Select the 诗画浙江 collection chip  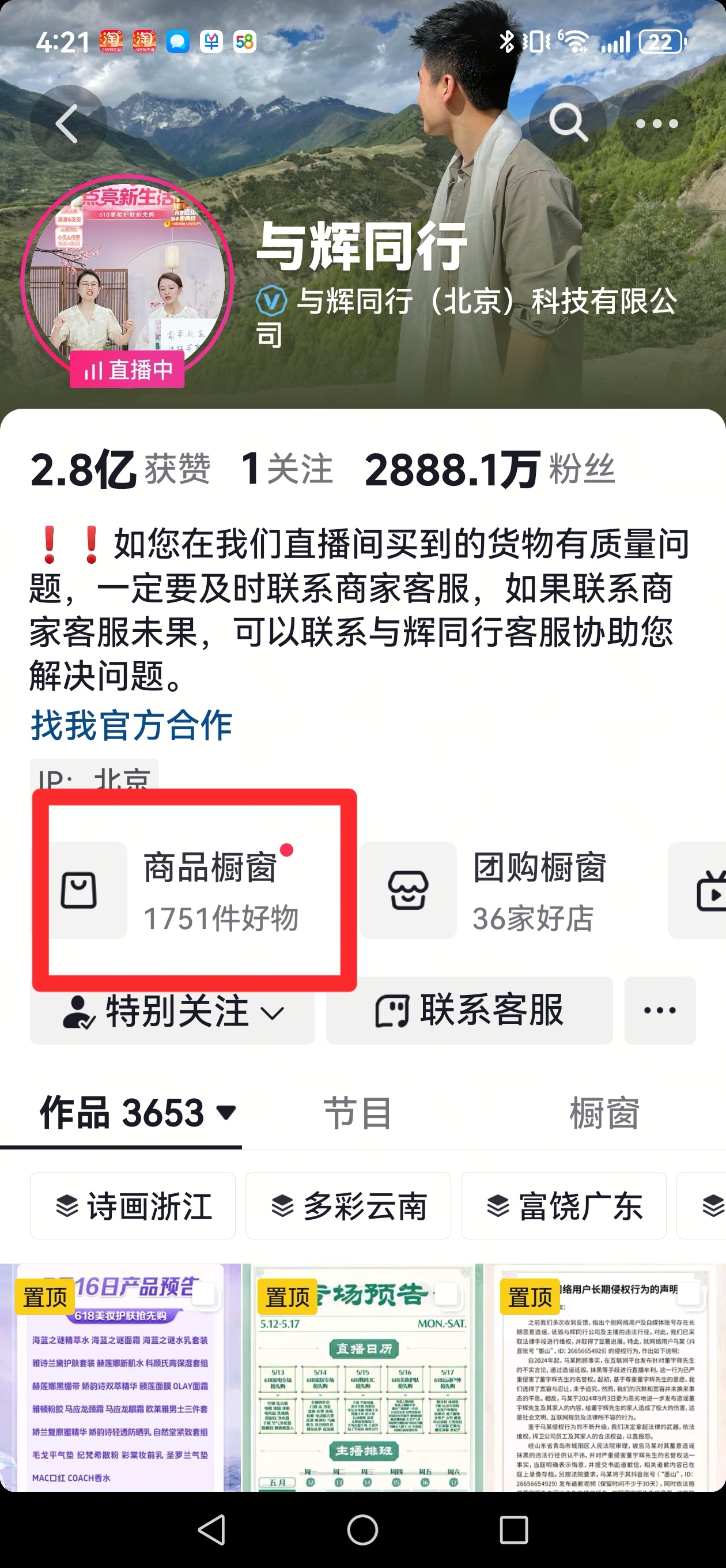click(x=133, y=1206)
